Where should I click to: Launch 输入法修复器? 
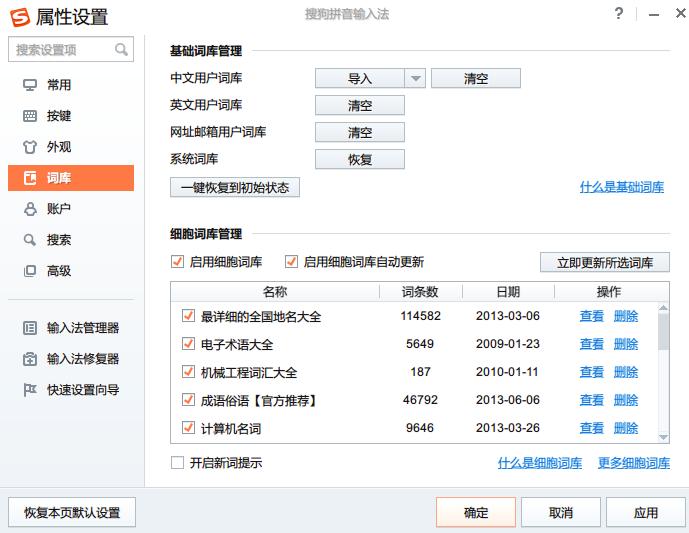[x=71, y=359]
